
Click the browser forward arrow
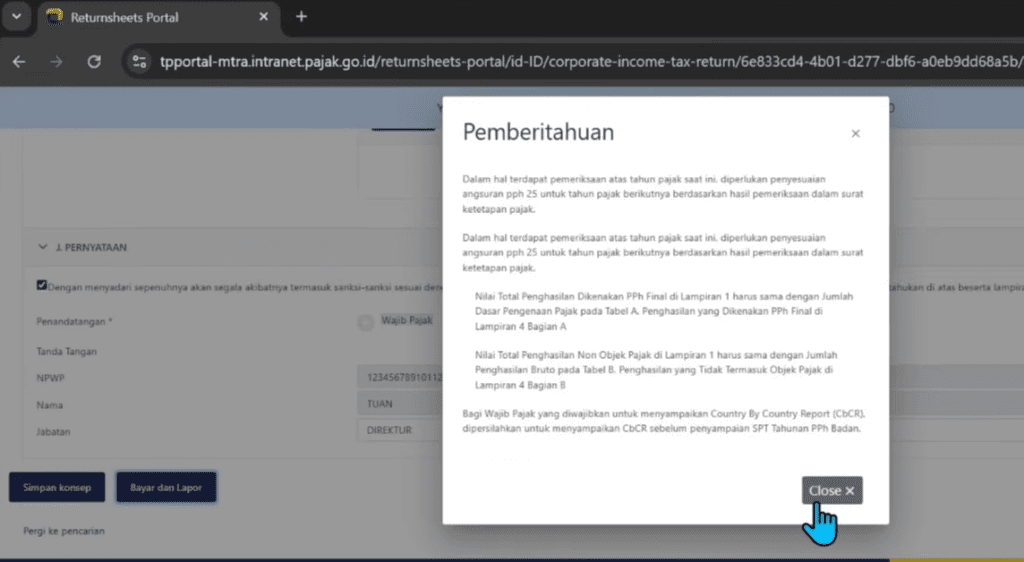click(56, 61)
